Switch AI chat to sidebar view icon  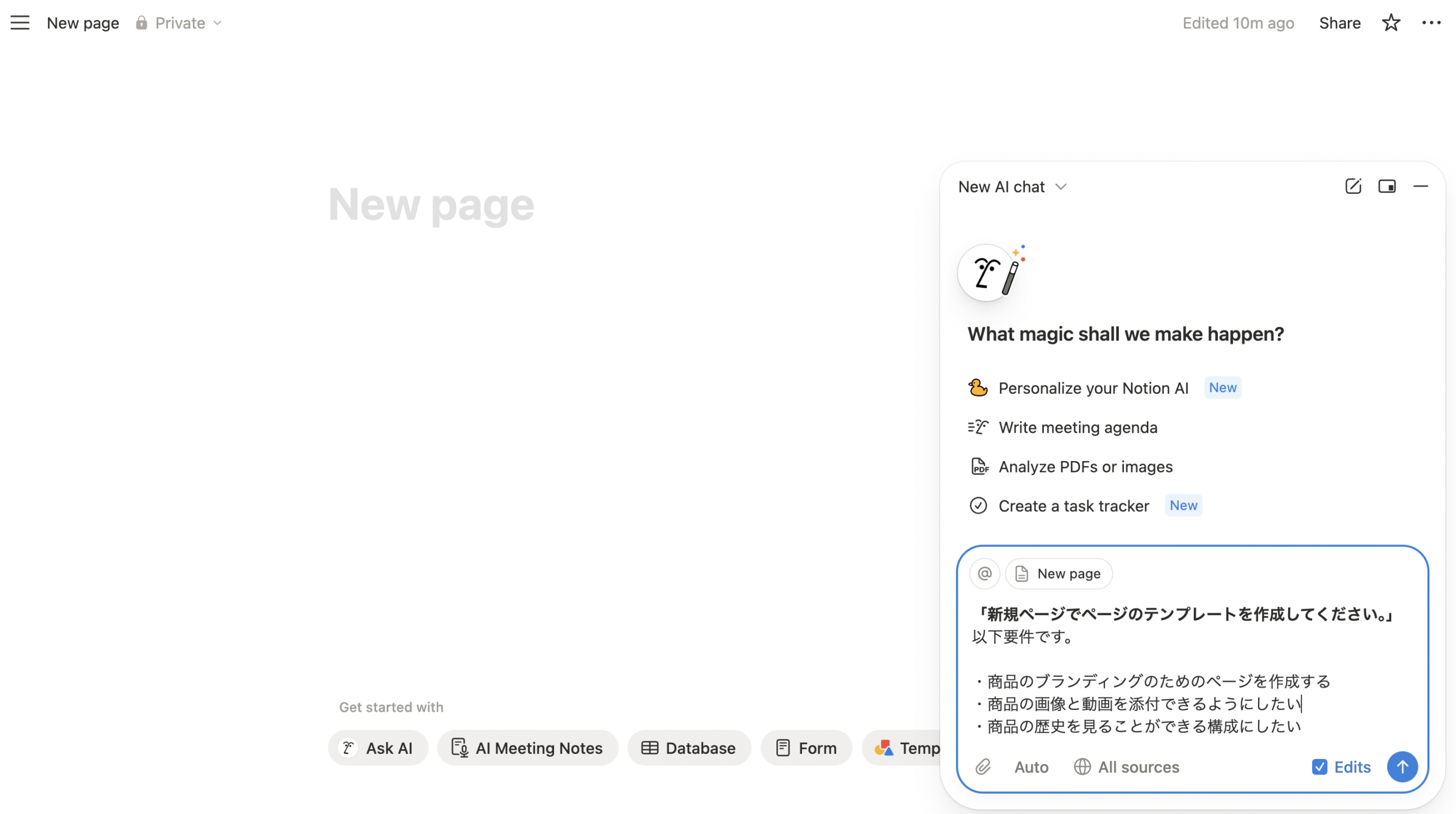coord(1387,186)
